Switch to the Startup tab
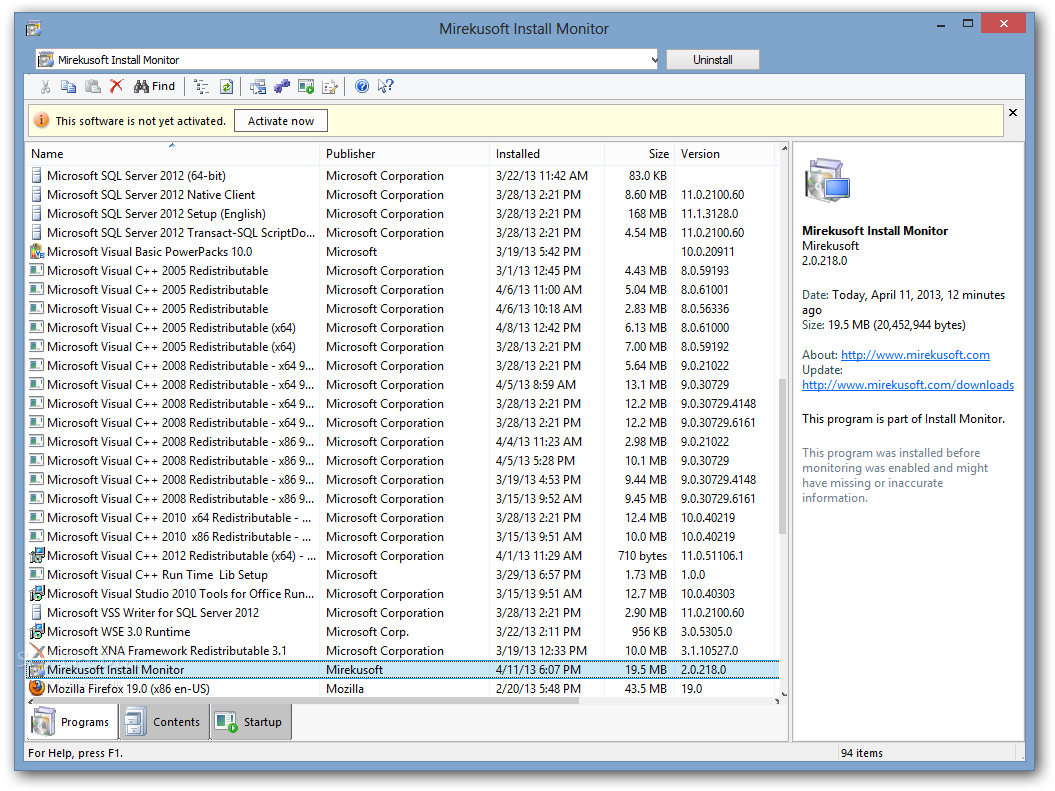This screenshot has width=1055, height=791. click(251, 722)
